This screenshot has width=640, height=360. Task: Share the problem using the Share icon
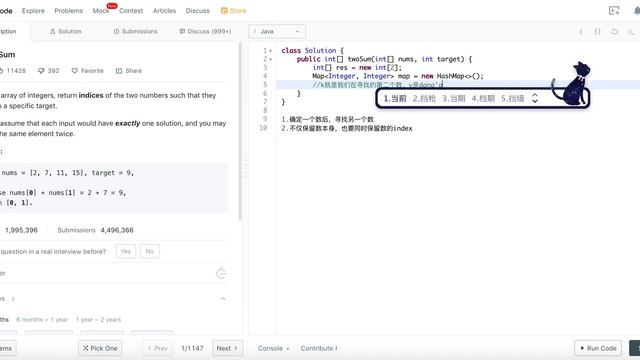click(129, 71)
